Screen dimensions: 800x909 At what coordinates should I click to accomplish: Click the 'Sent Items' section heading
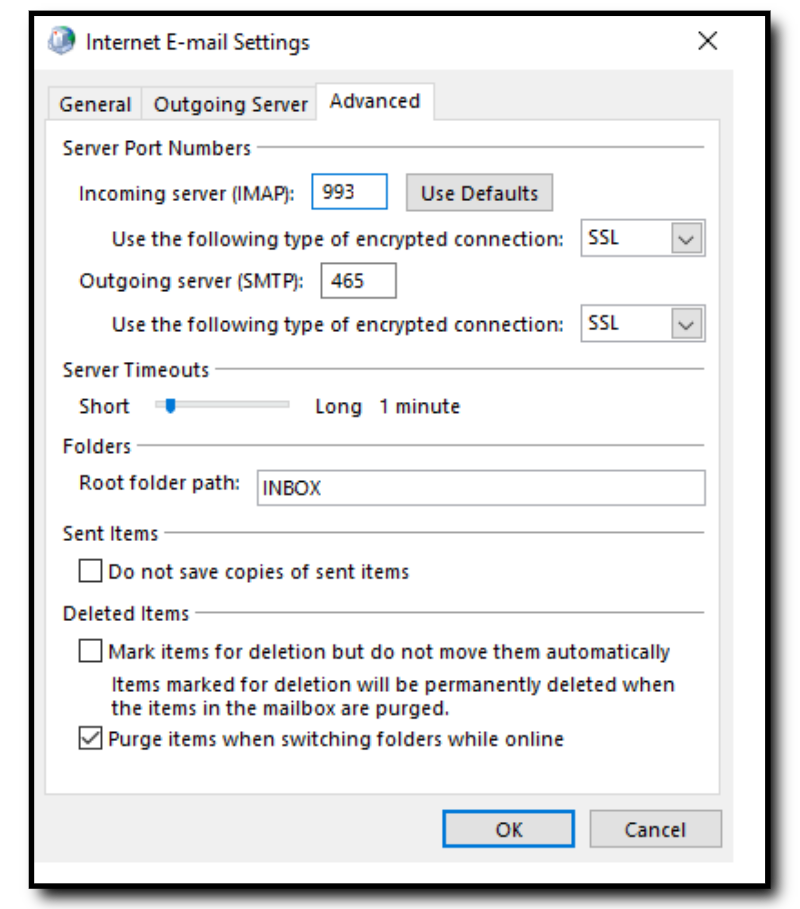[x=110, y=533]
